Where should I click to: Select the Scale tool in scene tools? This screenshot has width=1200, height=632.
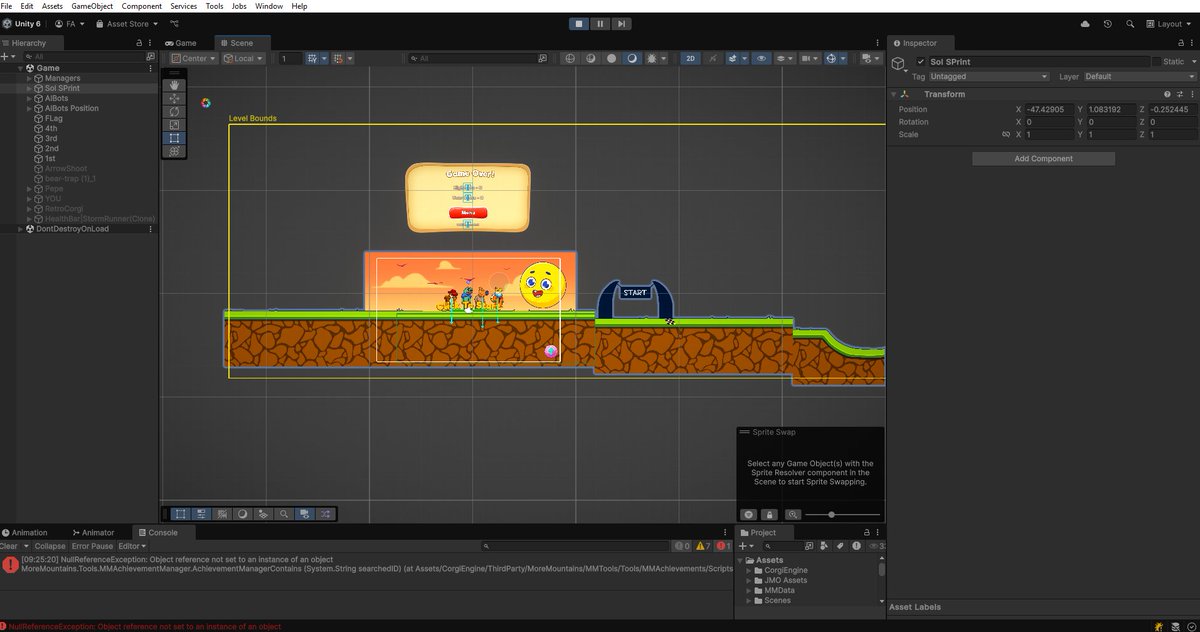click(x=174, y=125)
